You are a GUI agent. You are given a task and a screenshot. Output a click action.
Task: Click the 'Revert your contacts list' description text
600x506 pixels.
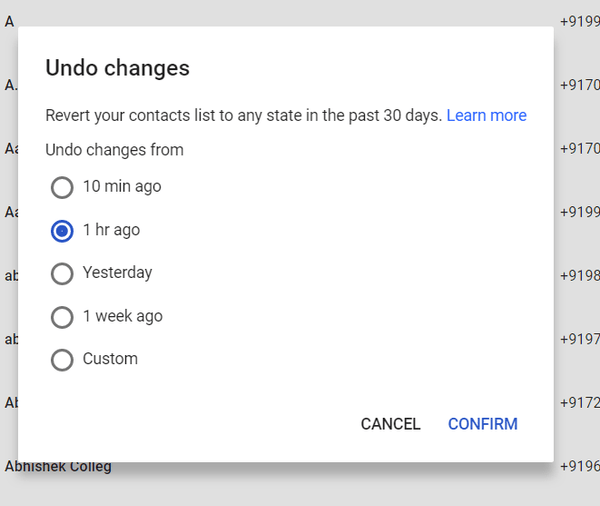(244, 116)
